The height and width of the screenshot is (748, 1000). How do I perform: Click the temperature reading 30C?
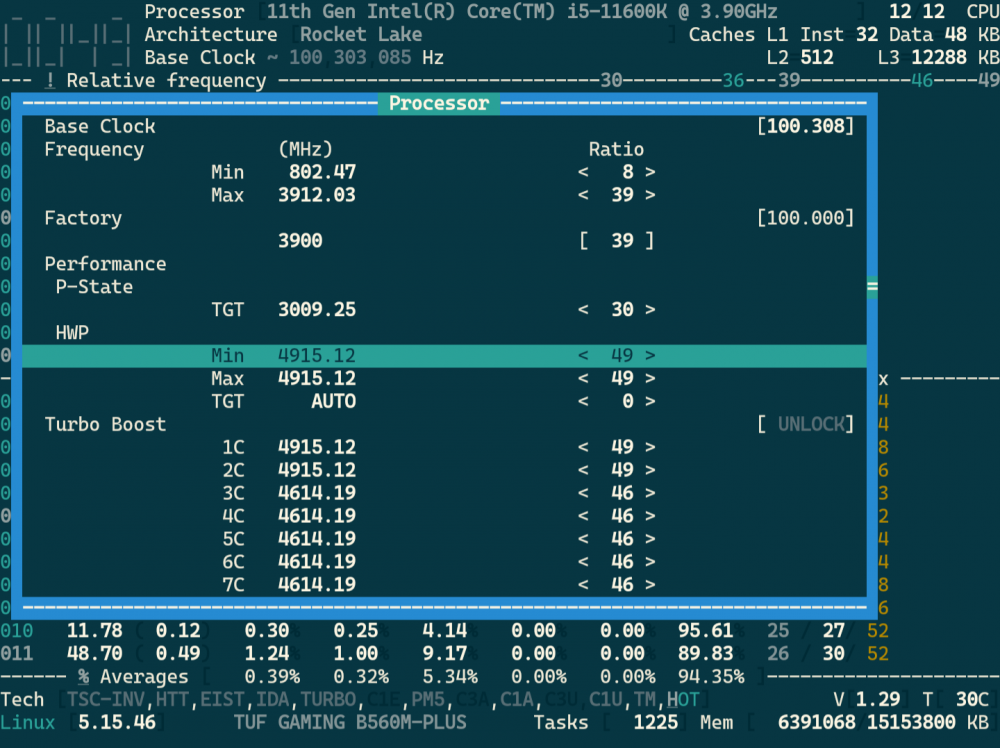point(972,700)
